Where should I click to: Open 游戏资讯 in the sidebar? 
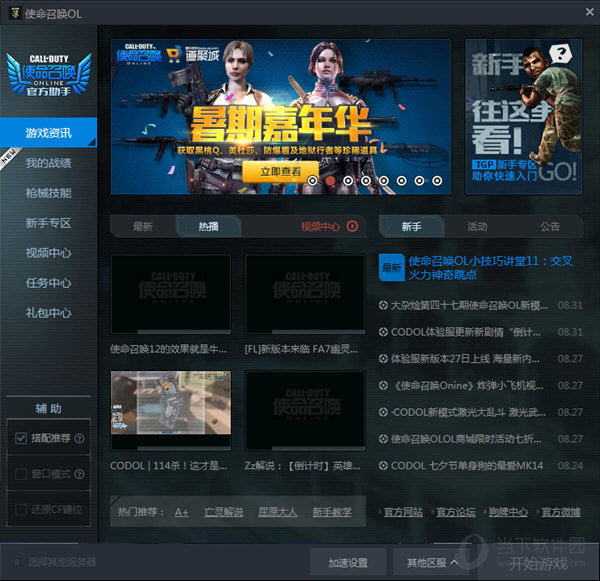[x=48, y=132]
